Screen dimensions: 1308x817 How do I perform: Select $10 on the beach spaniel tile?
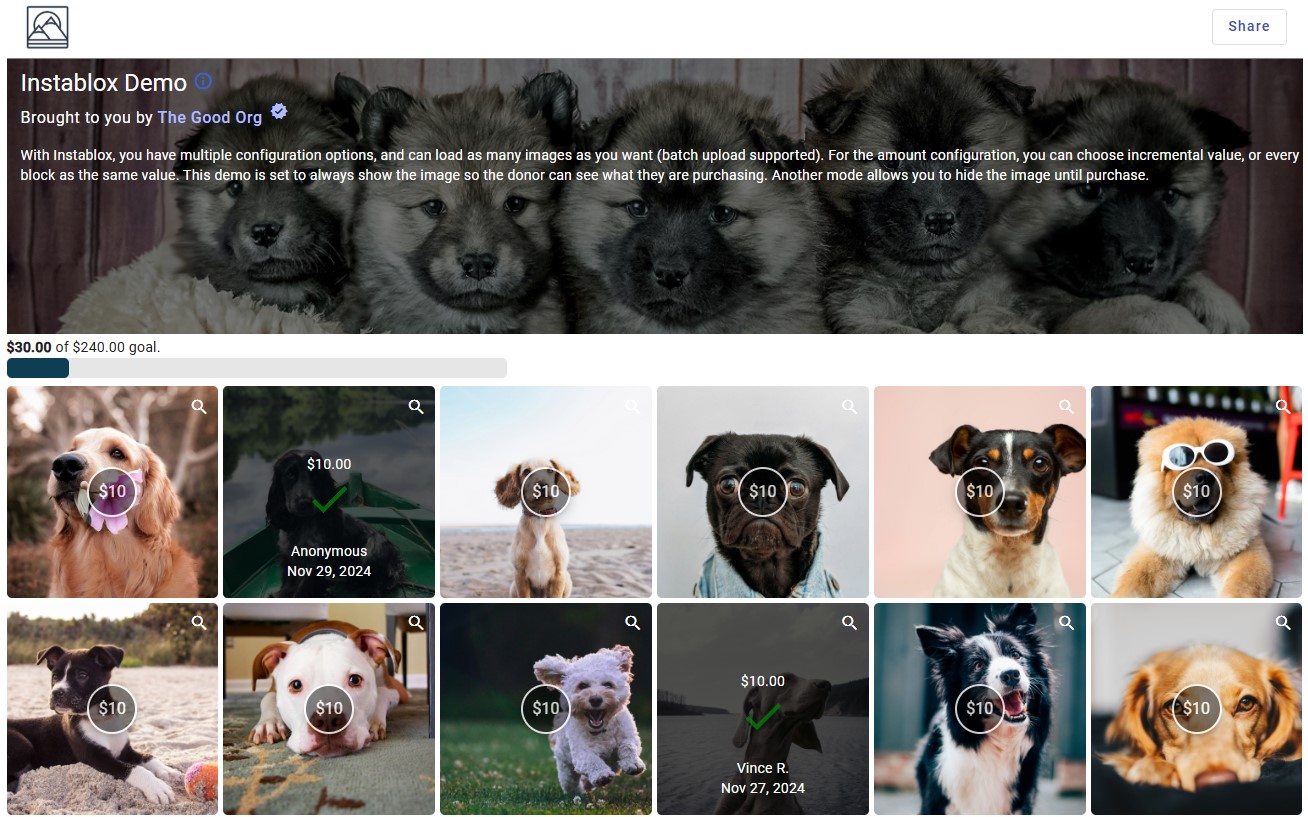coord(546,491)
